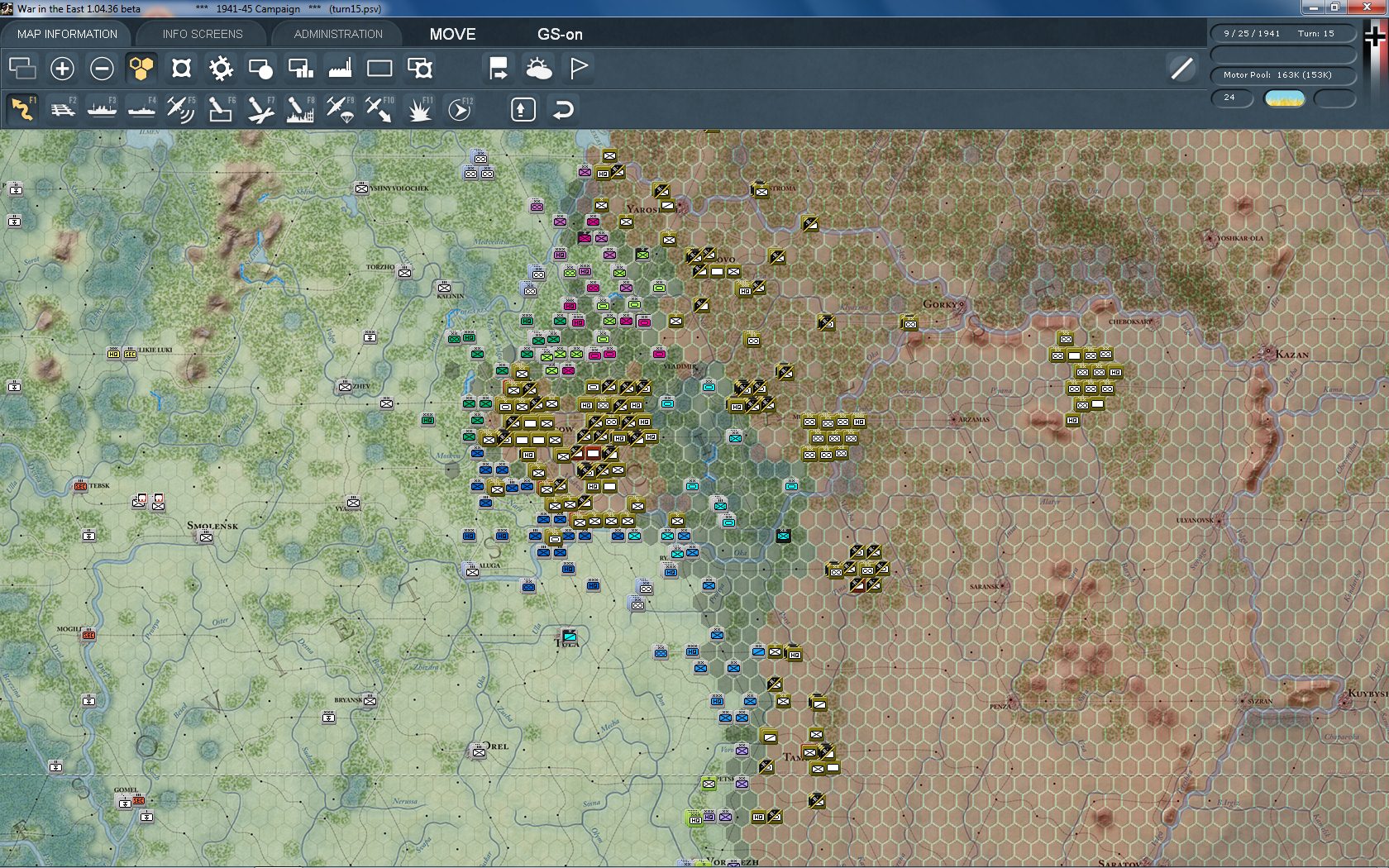Click the sky-and-wheat weather indicator
The image size is (1389, 868).
[1285, 98]
